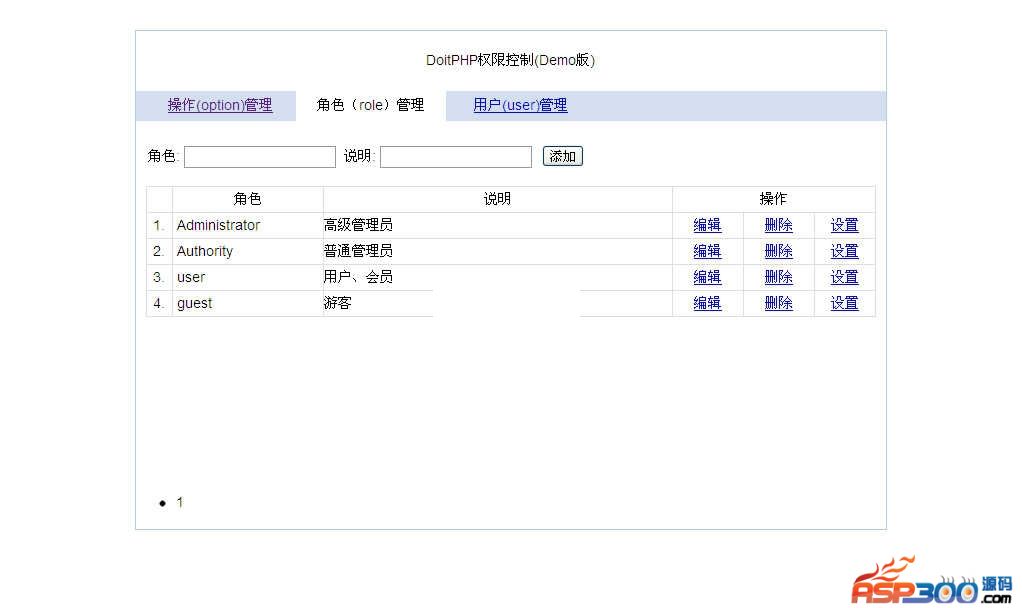Image resolution: width=1022 pixels, height=608 pixels.
Task: Click the 高级管理员 description cell
Action: point(497,225)
